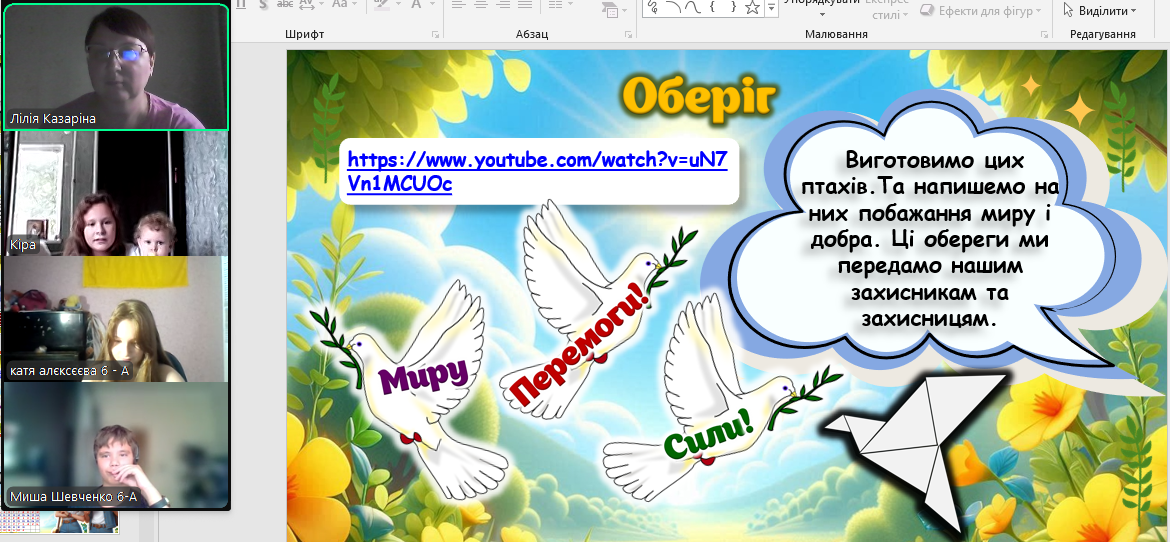The image size is (1170, 542).
Task: Select the arc shape
Action: pos(673,7)
